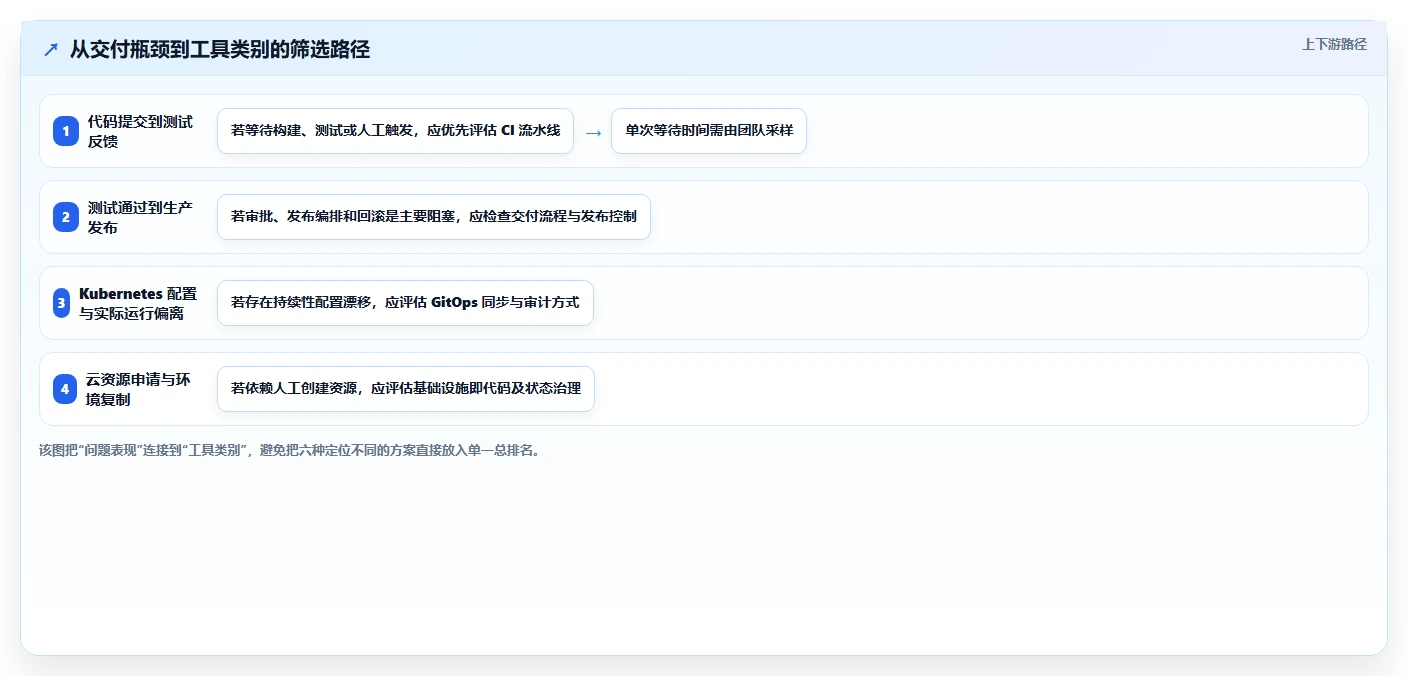Select the Kubernetes 配置与实际运行偏离 label
This screenshot has width=1408, height=676.
click(x=138, y=303)
